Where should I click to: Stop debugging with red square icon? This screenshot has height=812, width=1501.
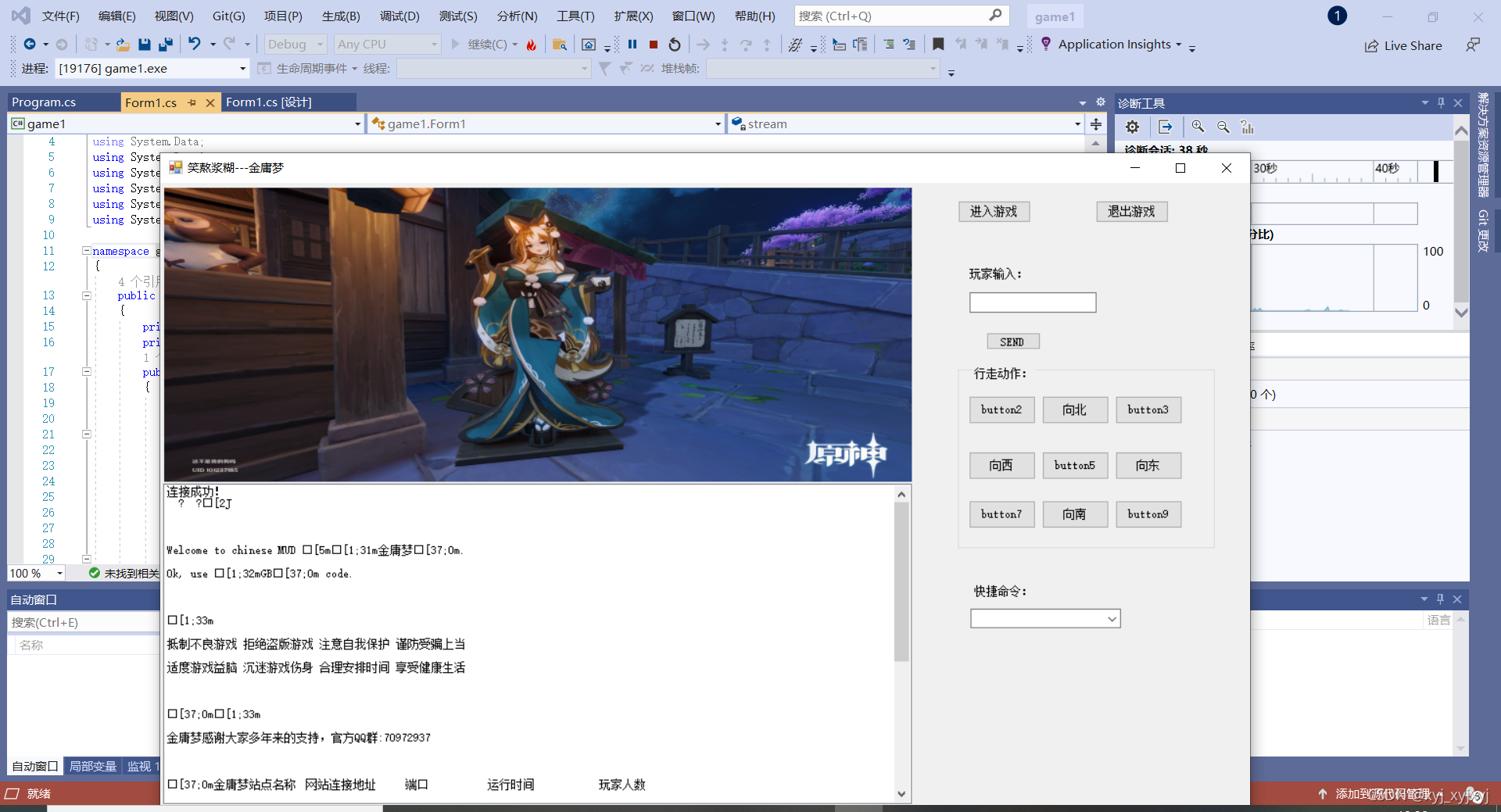(x=654, y=45)
